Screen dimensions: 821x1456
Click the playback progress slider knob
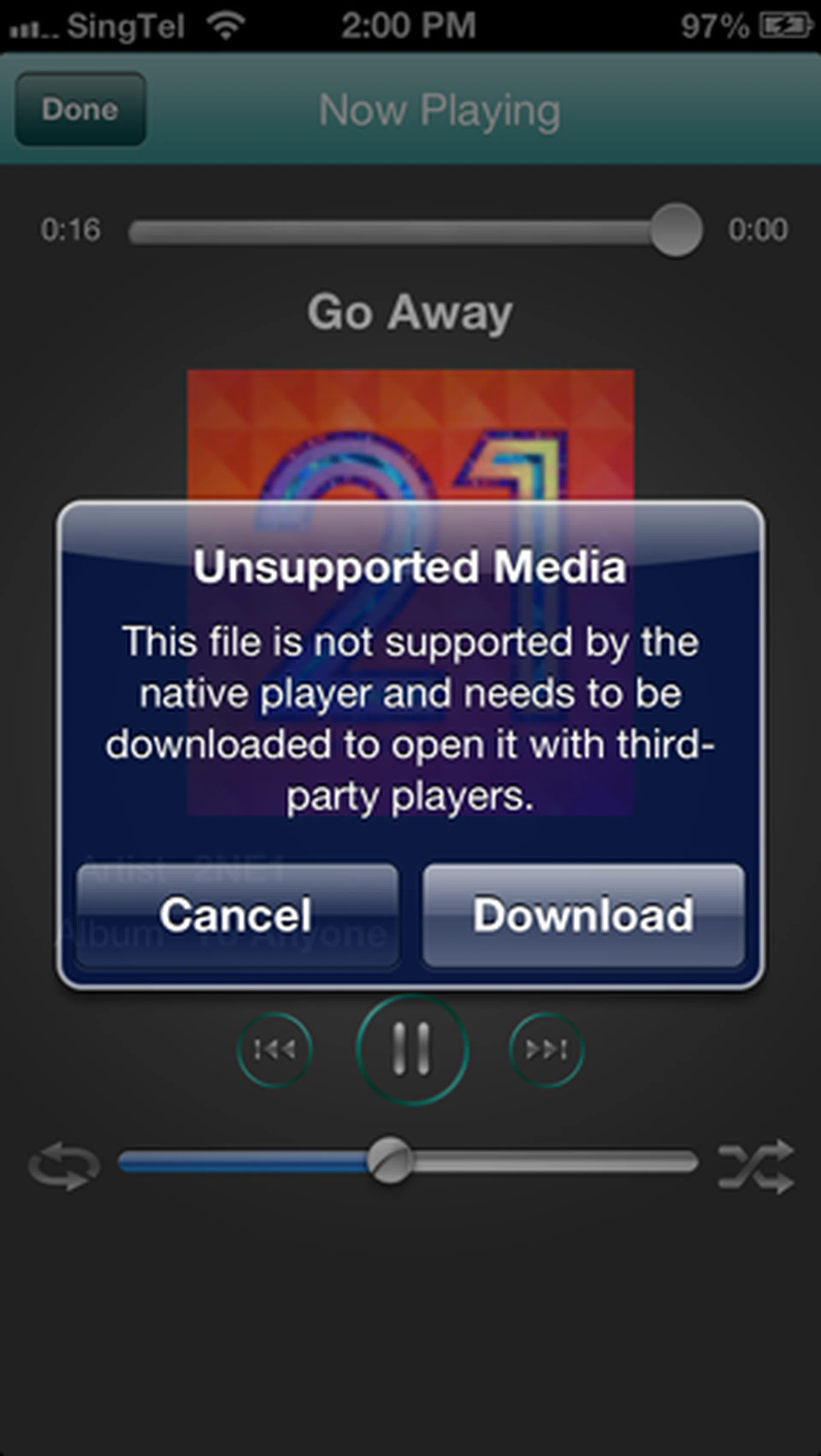[x=676, y=230]
